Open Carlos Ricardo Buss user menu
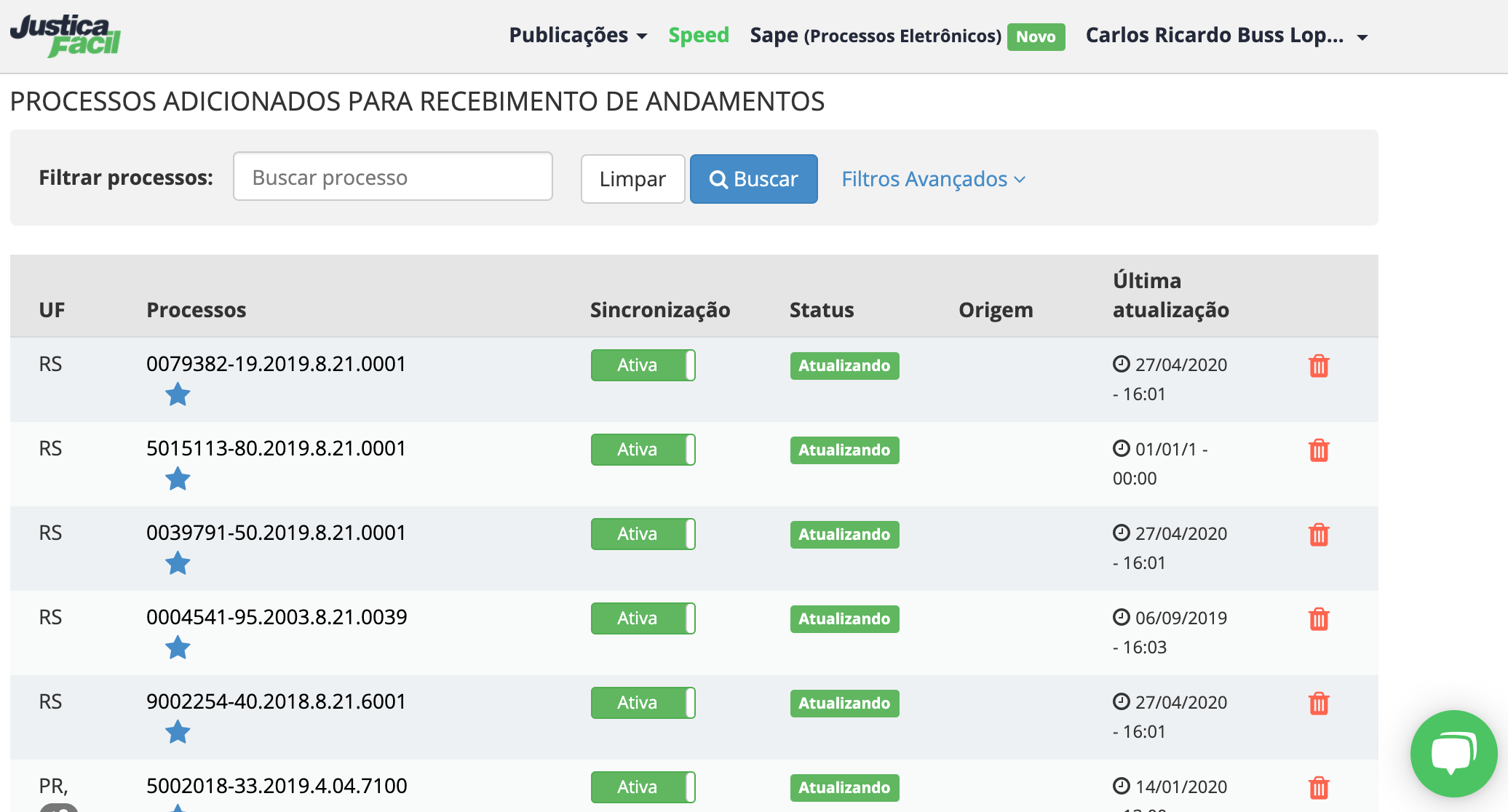The width and height of the screenshot is (1508, 812). tap(1226, 36)
